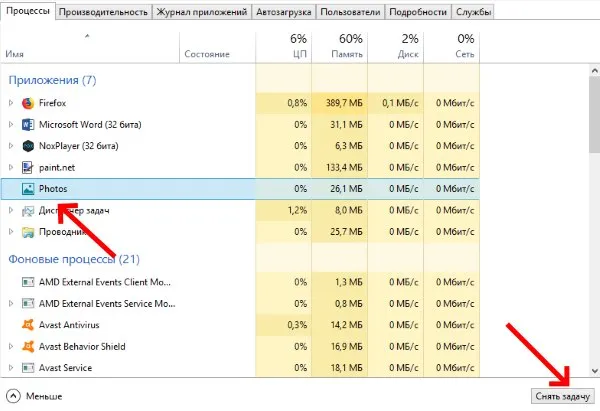The width and height of the screenshot is (600, 411).
Task: Click the Avast Behavior Shield icon
Action: coord(27,346)
